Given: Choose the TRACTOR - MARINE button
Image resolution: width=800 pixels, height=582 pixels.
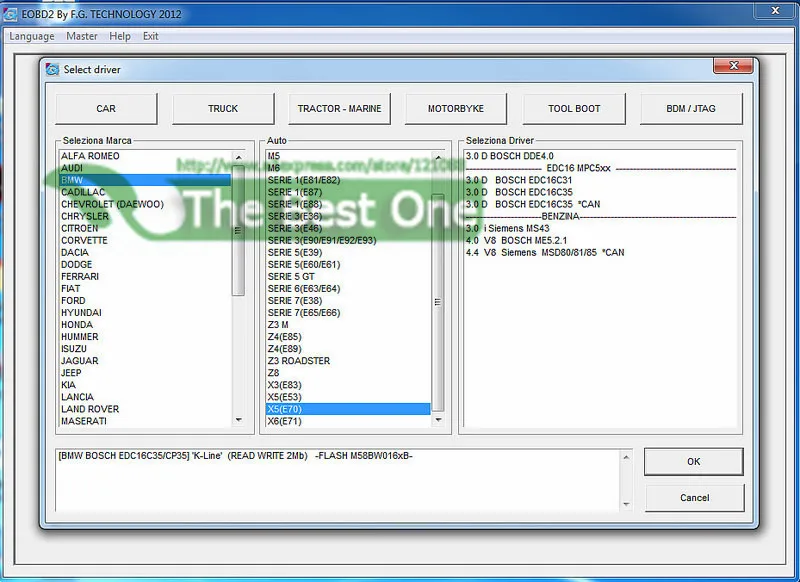Looking at the screenshot, I should pos(339,109).
